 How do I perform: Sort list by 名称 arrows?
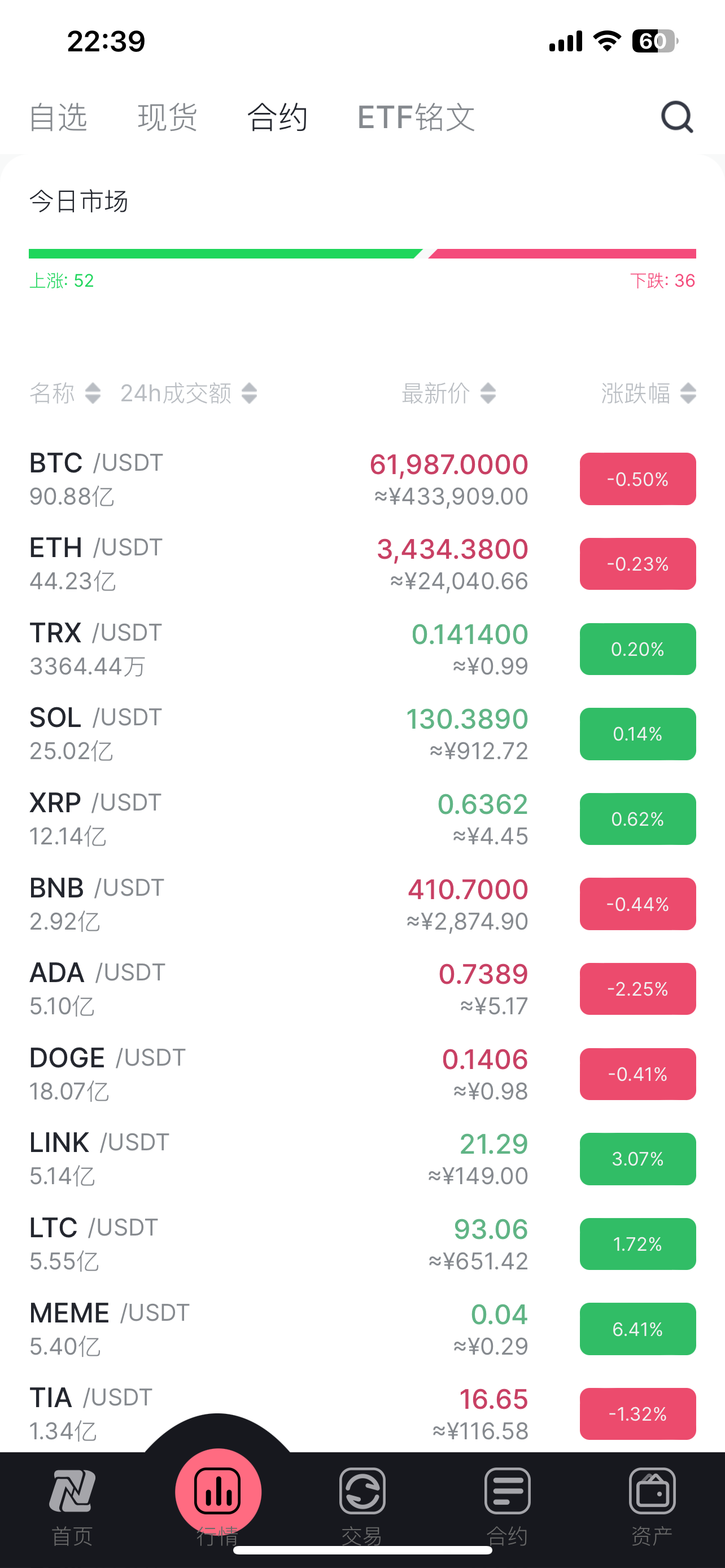[93, 393]
